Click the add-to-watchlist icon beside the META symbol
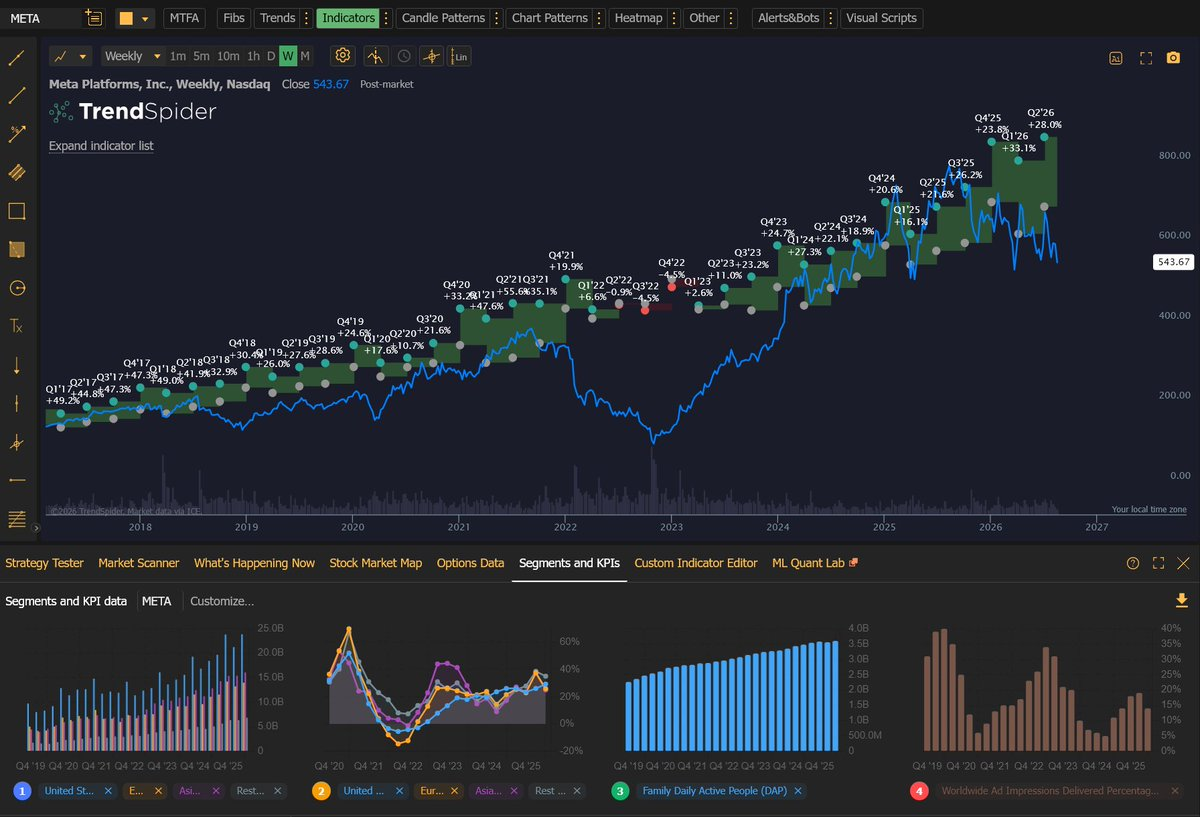 tap(93, 18)
